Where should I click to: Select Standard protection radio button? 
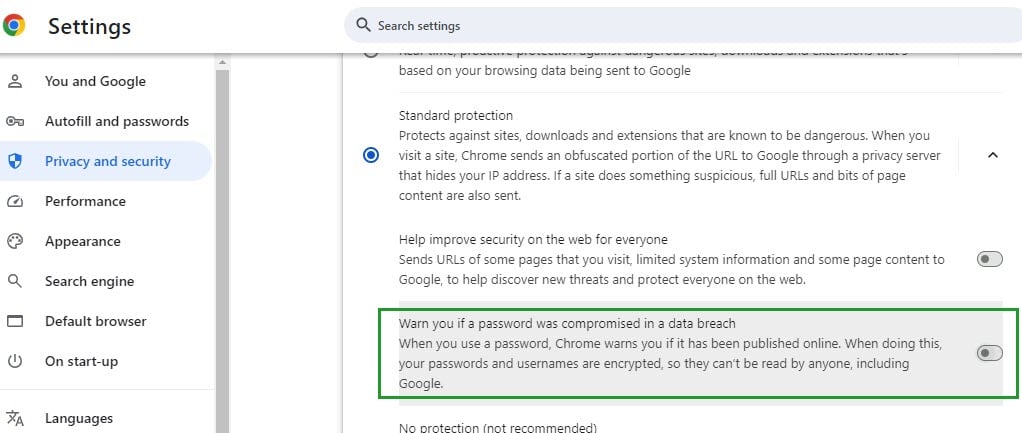(x=371, y=155)
